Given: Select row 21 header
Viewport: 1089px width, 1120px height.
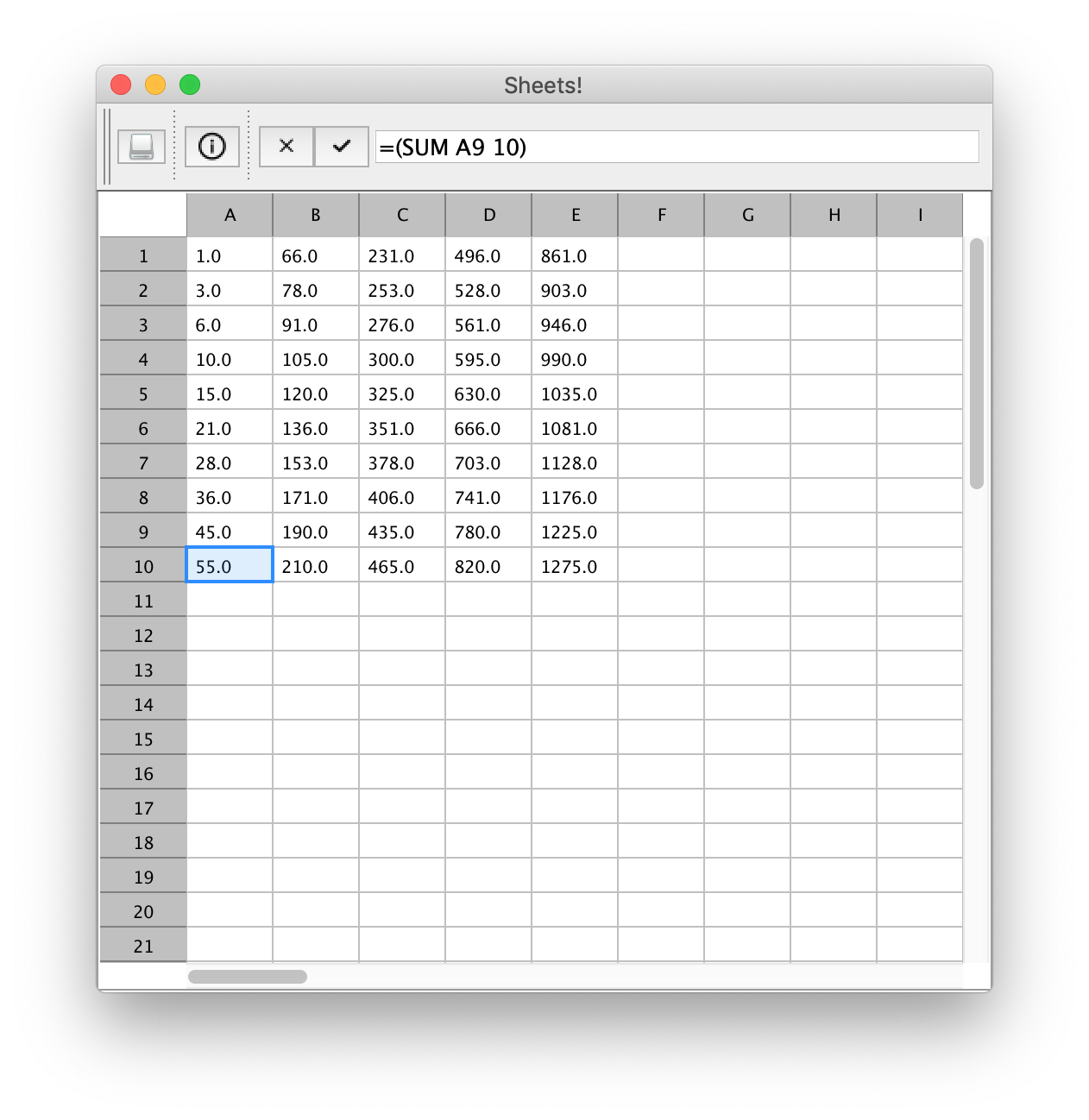Looking at the screenshot, I should point(143,946).
